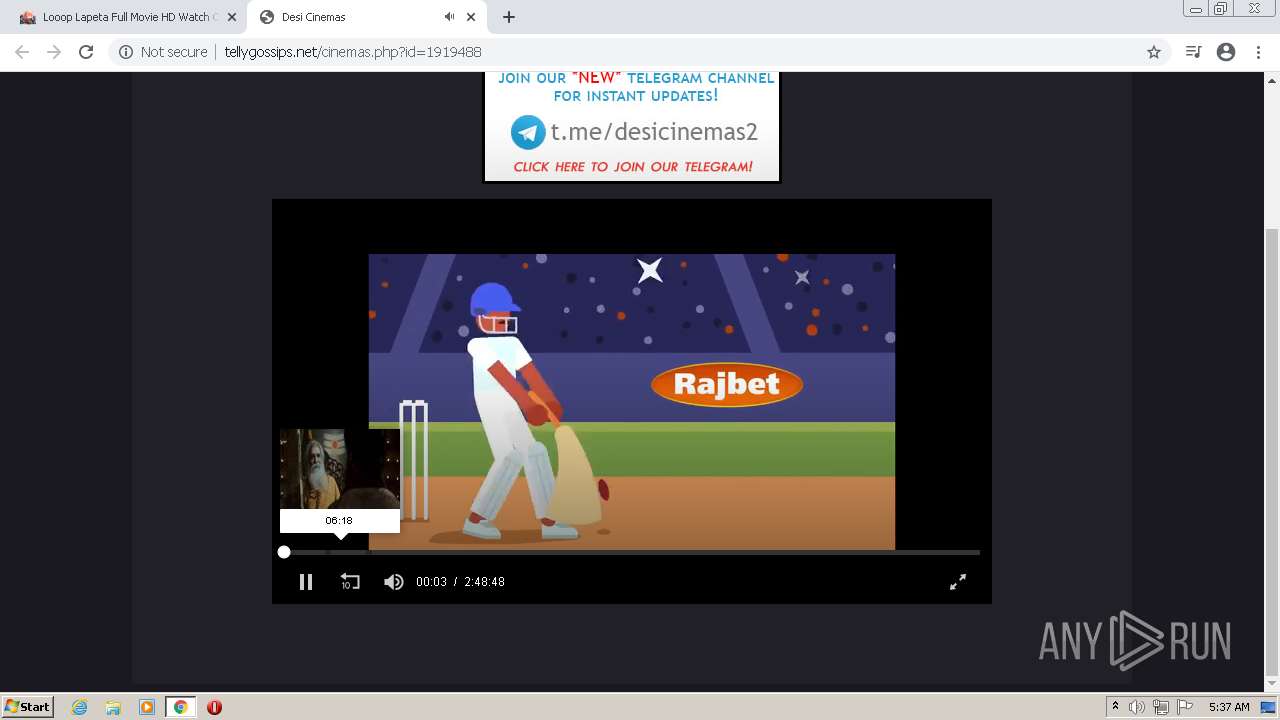Open the network tray icon

(x=1161, y=707)
